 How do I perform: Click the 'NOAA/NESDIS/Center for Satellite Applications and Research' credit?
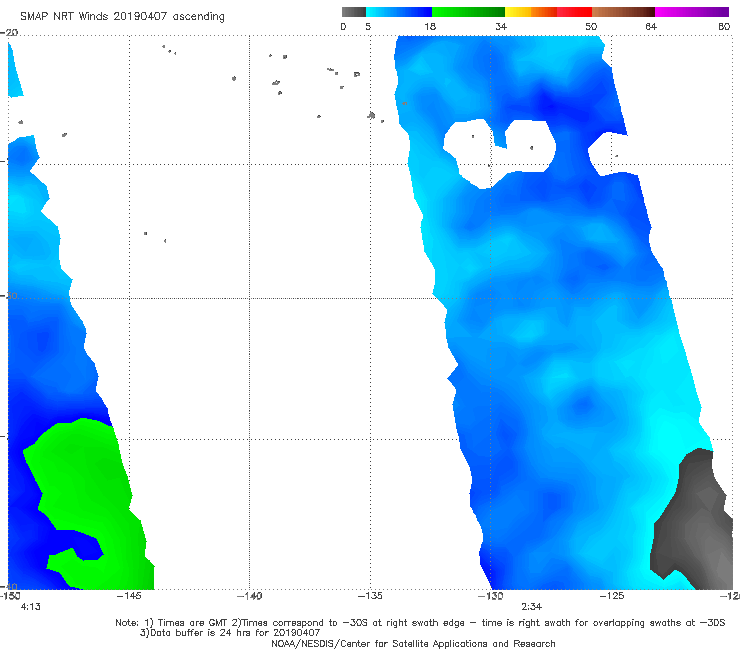413,643
